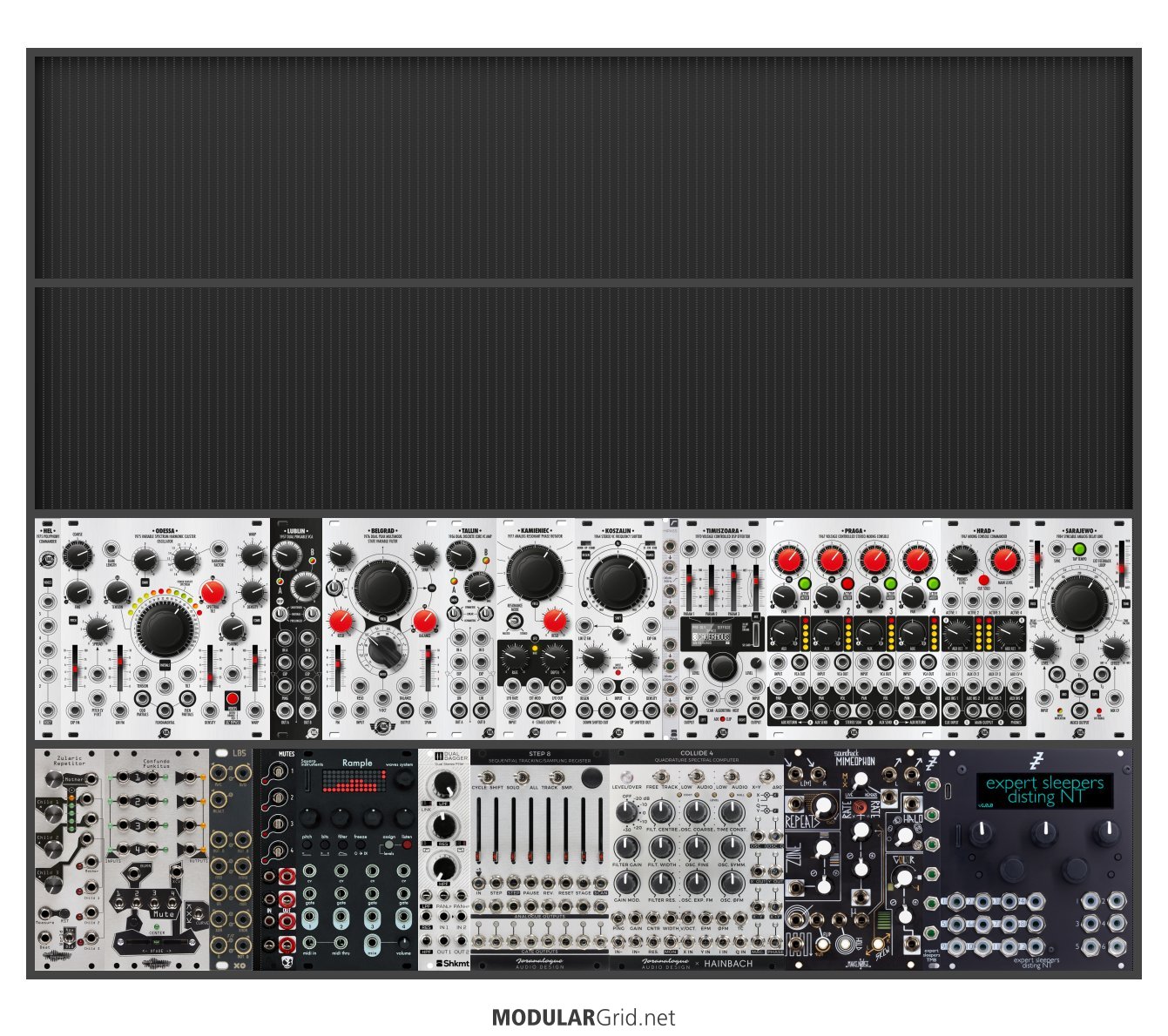Adjust the Level knob on Sarajewo

(1043, 648)
